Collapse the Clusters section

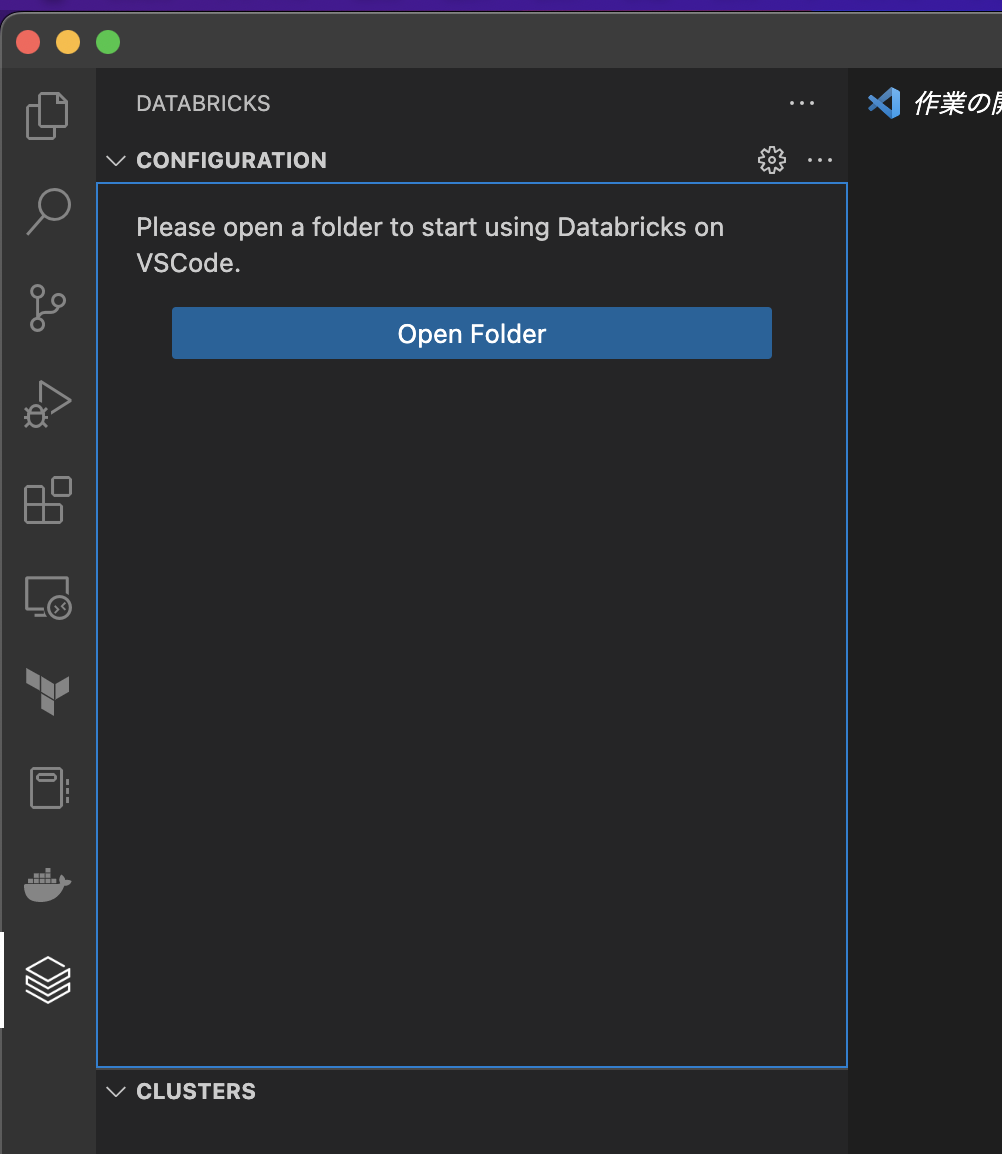116,1091
